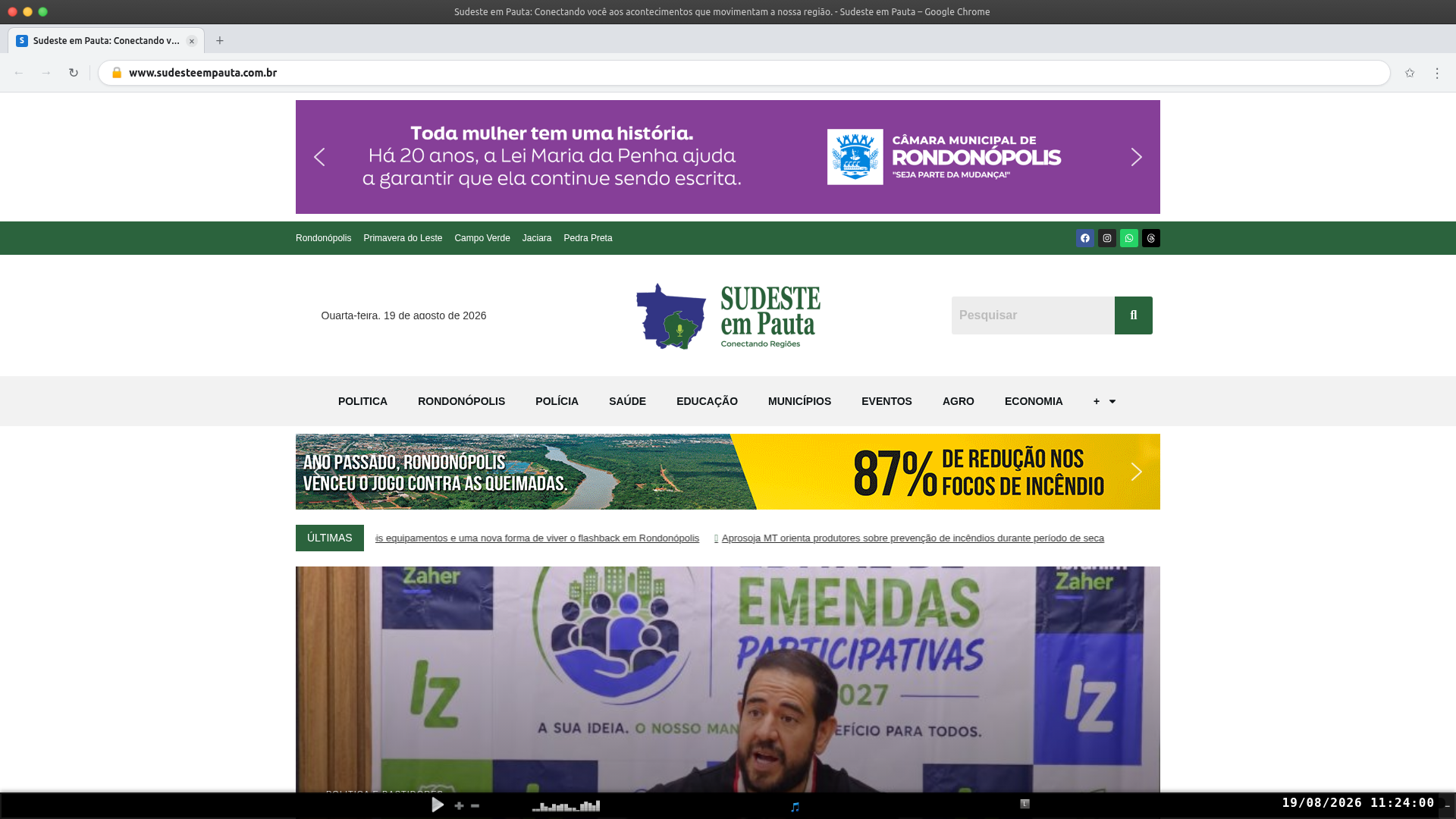Open the POLITICA menu item

point(362,401)
